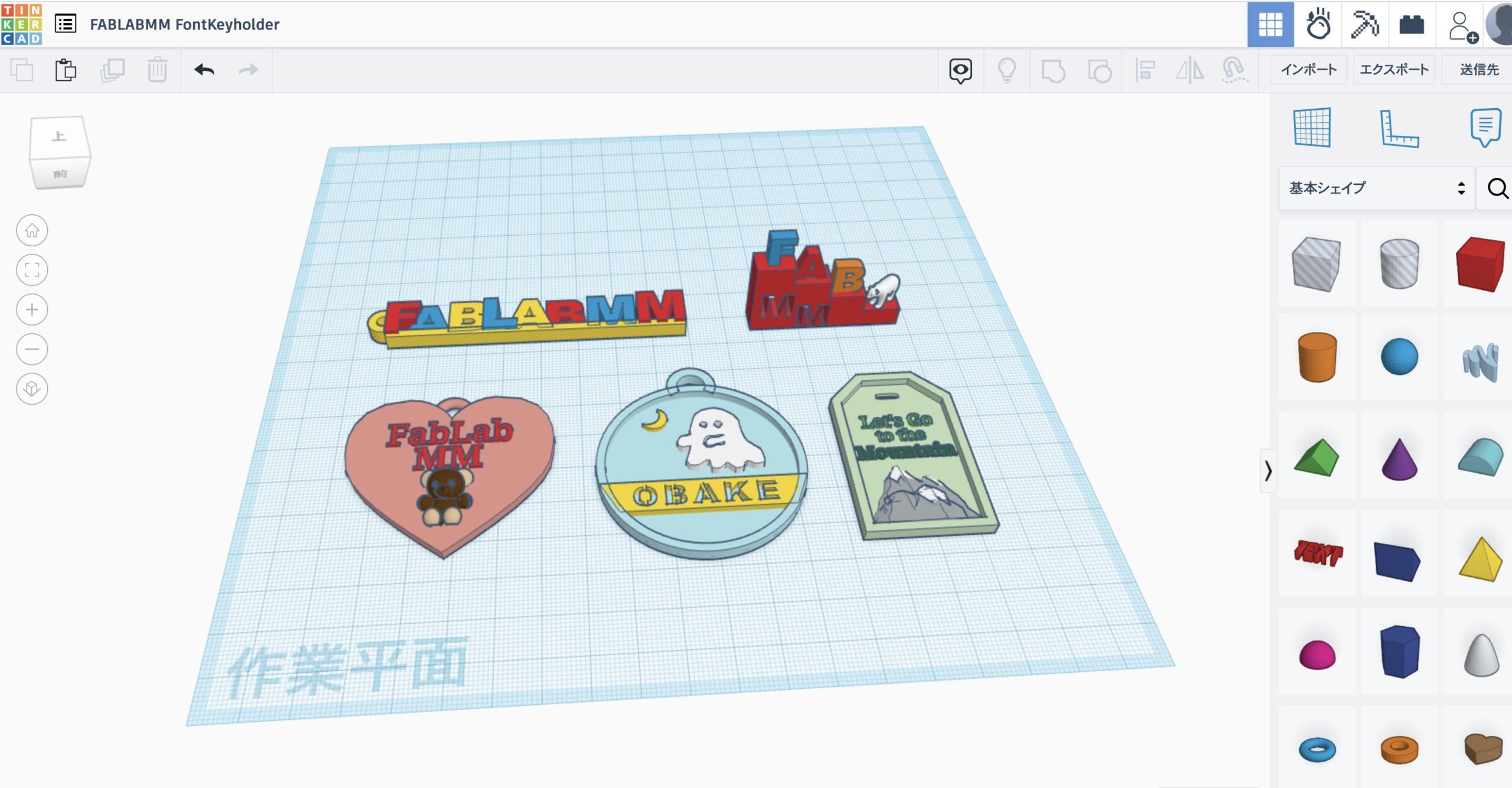Screen dimensions: 1512x788
Task: Click the エクスポート button
Action: pos(1394,69)
